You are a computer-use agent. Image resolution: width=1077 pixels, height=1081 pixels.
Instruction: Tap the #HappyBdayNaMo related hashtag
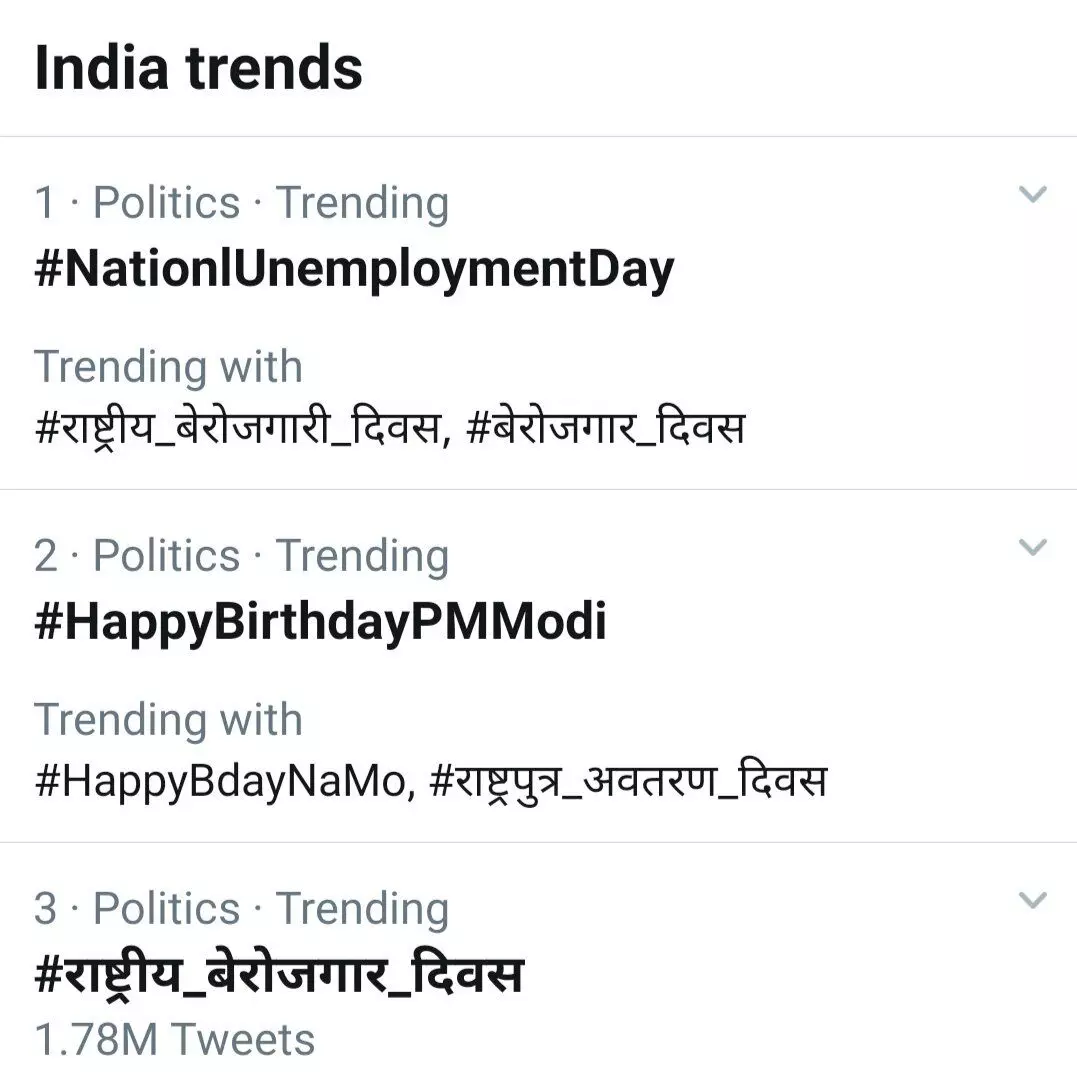(x=220, y=782)
